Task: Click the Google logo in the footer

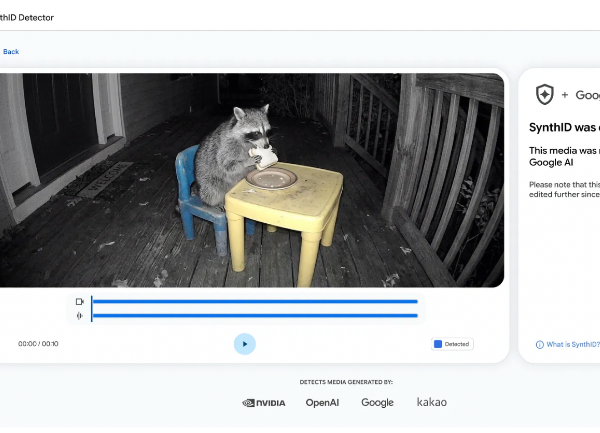Action: 377,402
